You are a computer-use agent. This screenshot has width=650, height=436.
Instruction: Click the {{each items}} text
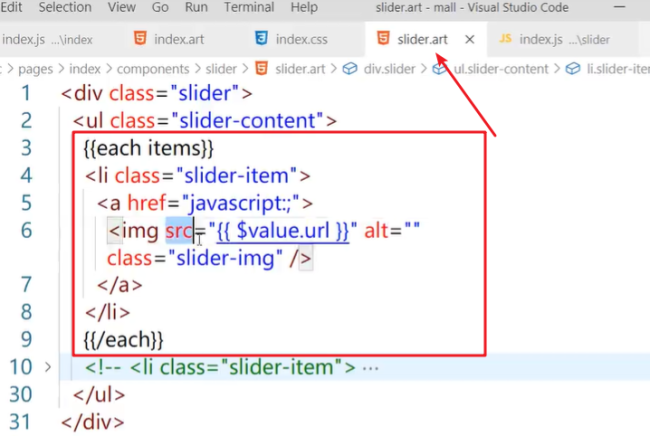coord(148,148)
